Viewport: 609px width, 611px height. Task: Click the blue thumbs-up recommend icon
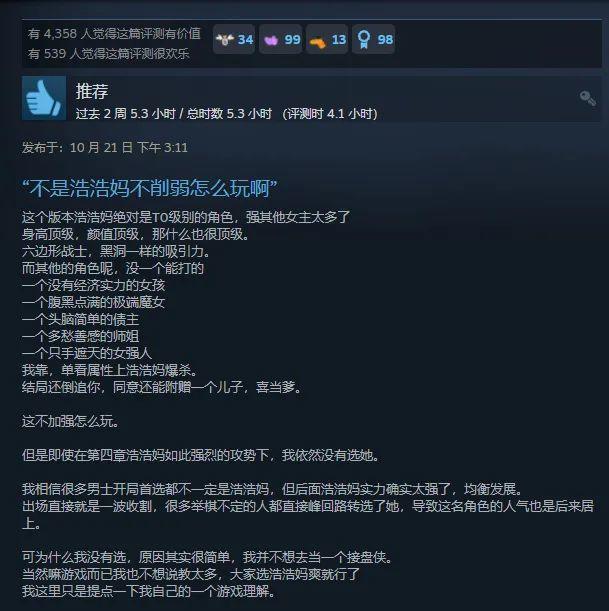[44, 98]
